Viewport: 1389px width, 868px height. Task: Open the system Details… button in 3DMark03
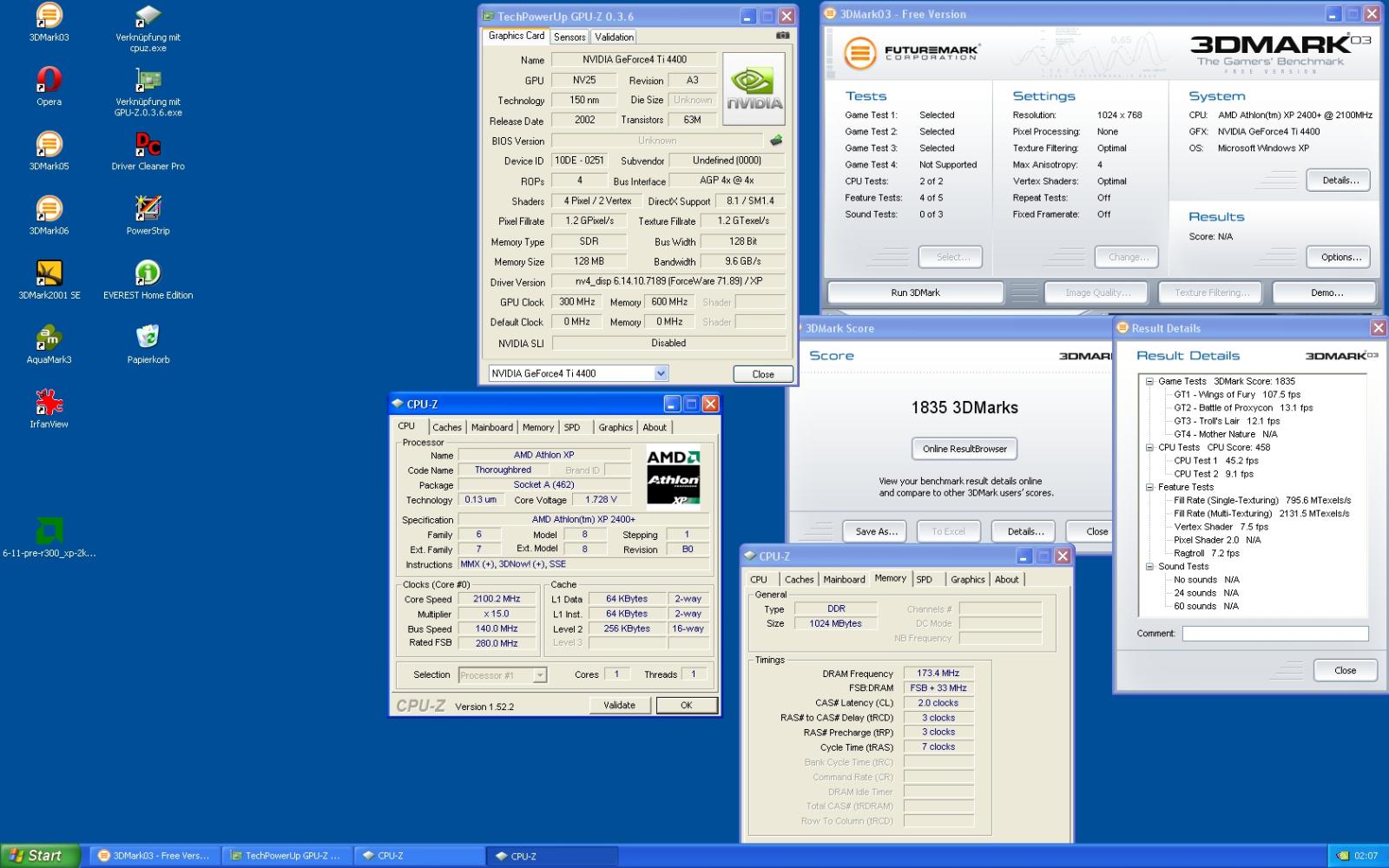click(x=1340, y=181)
